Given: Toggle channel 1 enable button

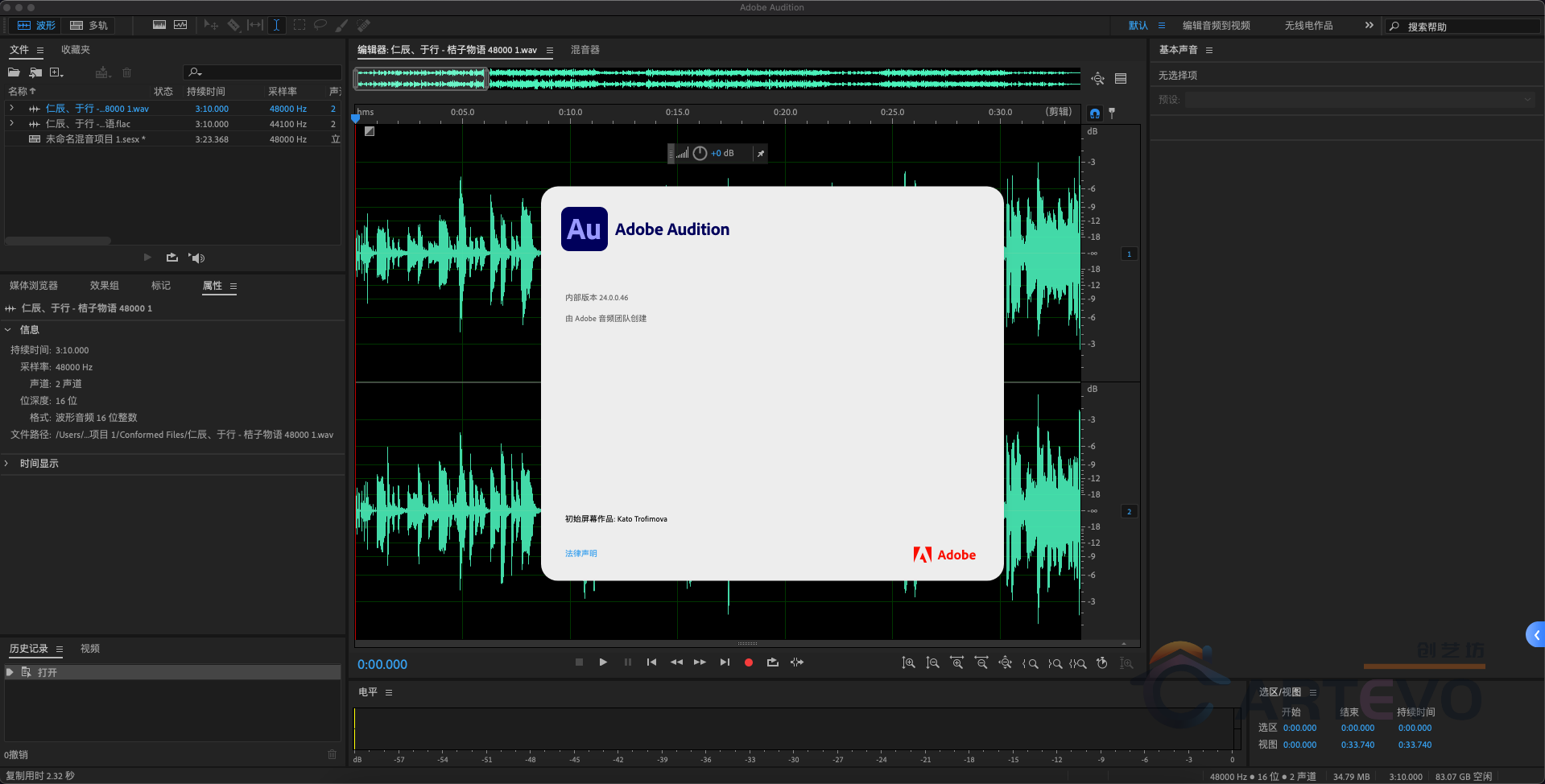Looking at the screenshot, I should [x=1129, y=254].
